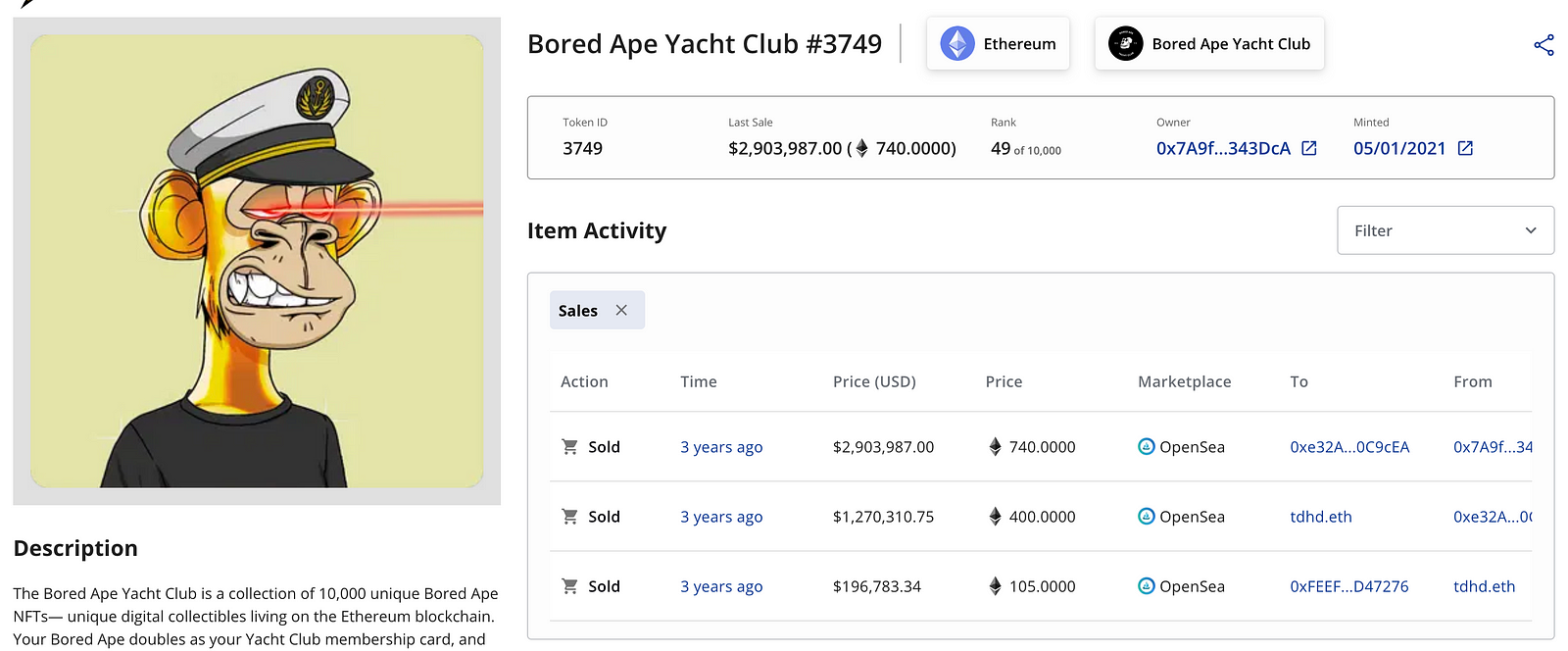Click the Bored Ape Yacht Club avatar icon
The height and width of the screenshot is (651, 1568).
[1125, 44]
